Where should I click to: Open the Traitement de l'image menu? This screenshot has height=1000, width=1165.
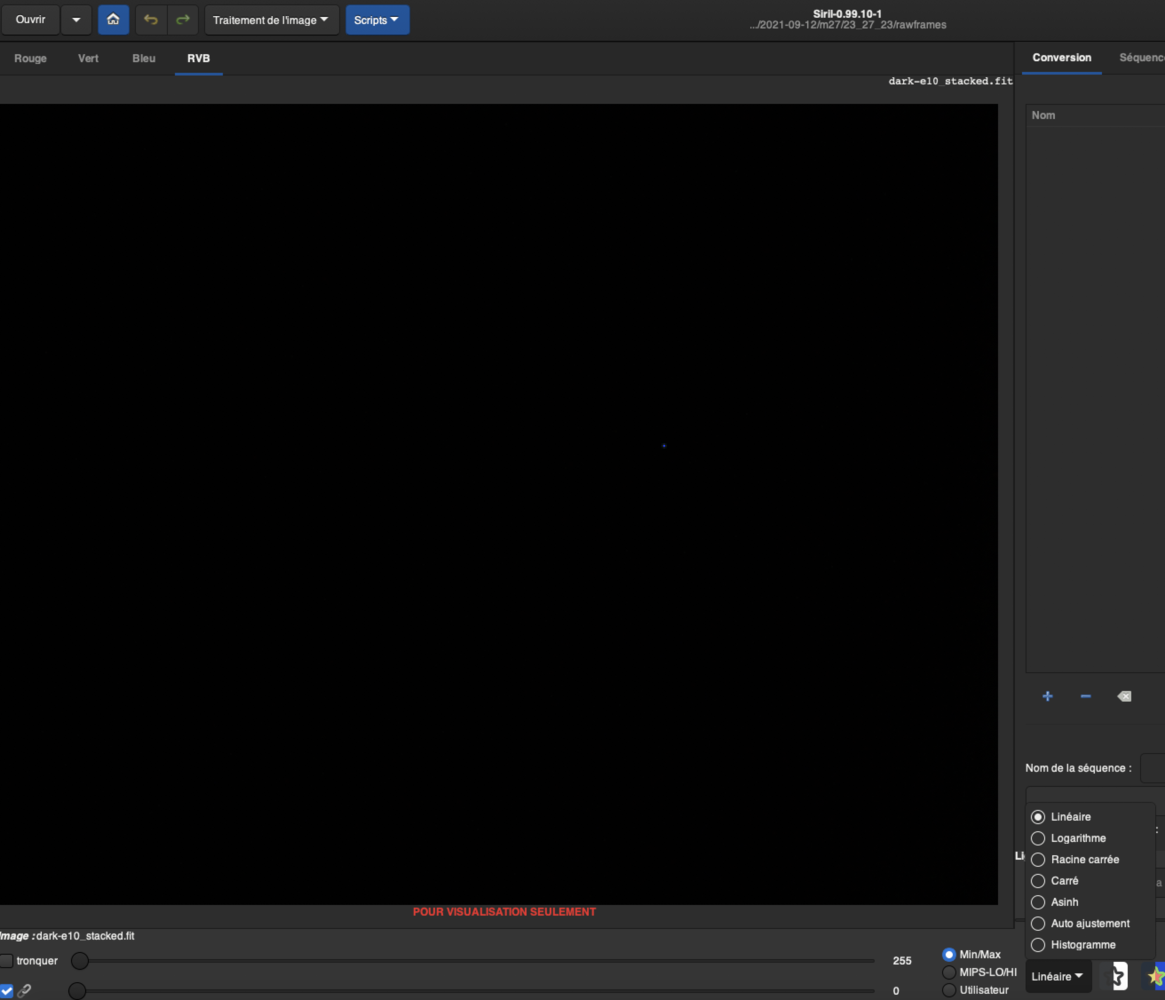click(x=271, y=19)
